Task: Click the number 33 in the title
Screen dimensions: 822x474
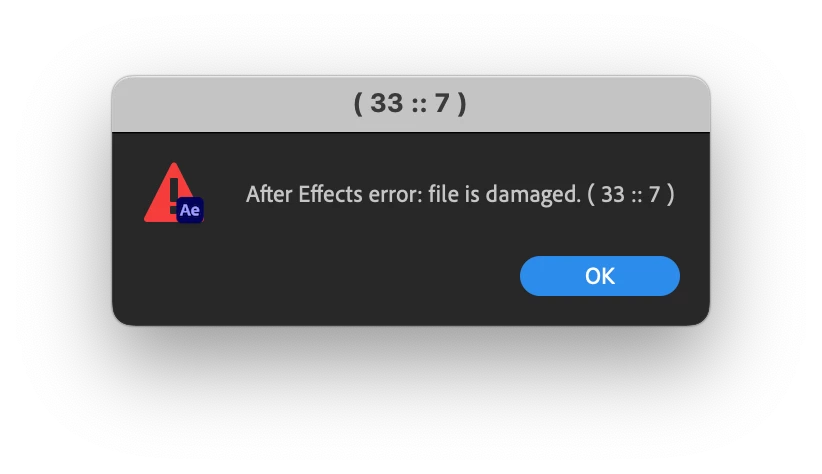Action: (387, 103)
